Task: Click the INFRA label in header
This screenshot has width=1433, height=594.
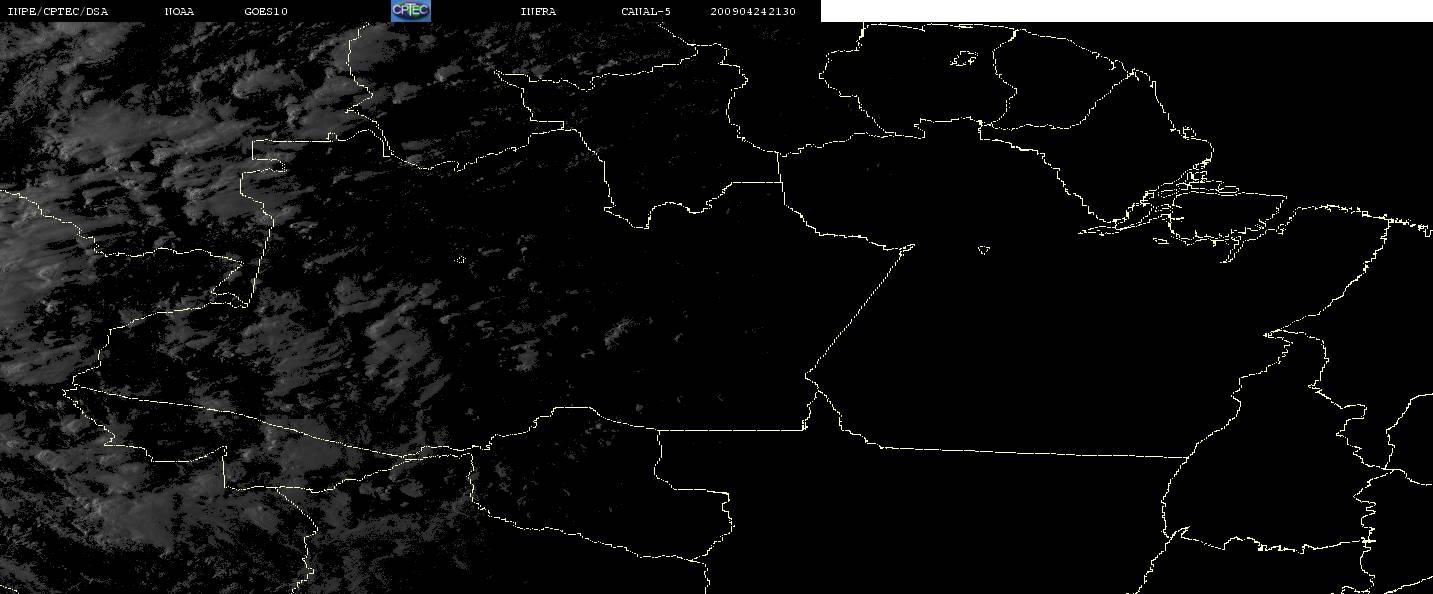Action: [538, 12]
